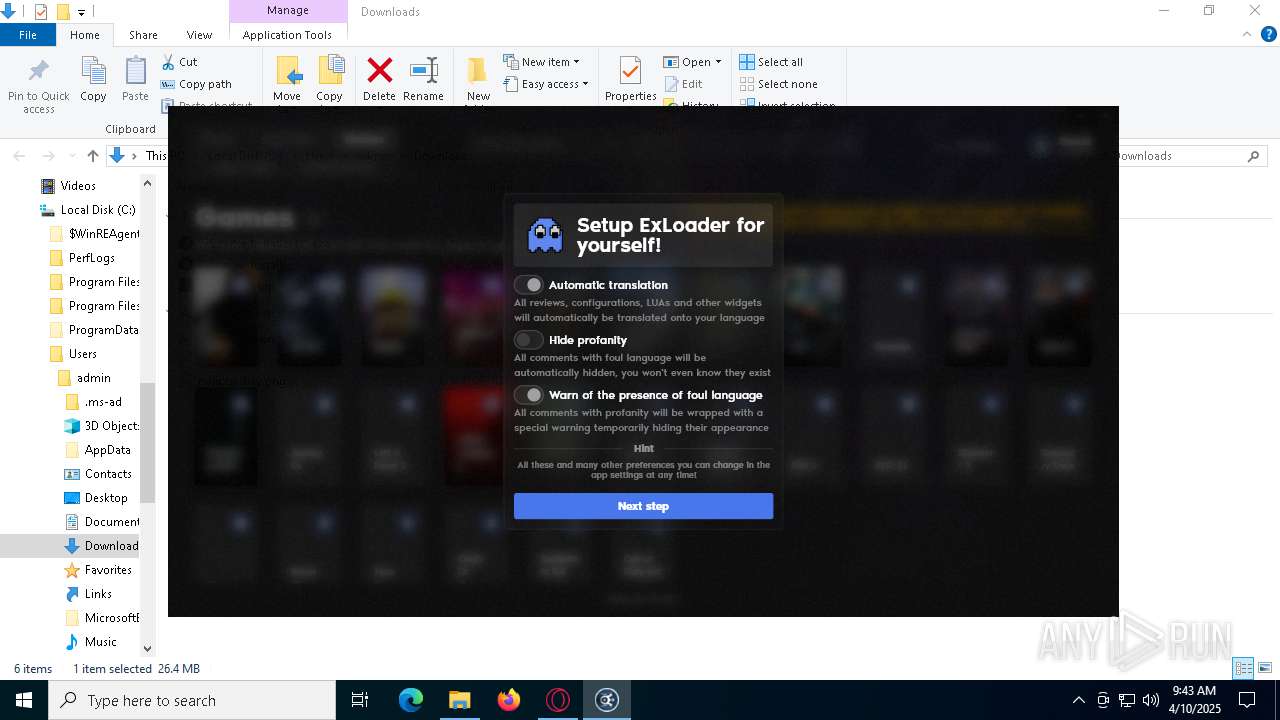This screenshot has width=1280, height=720.
Task: Open the Windows Start menu
Action: (x=24, y=700)
